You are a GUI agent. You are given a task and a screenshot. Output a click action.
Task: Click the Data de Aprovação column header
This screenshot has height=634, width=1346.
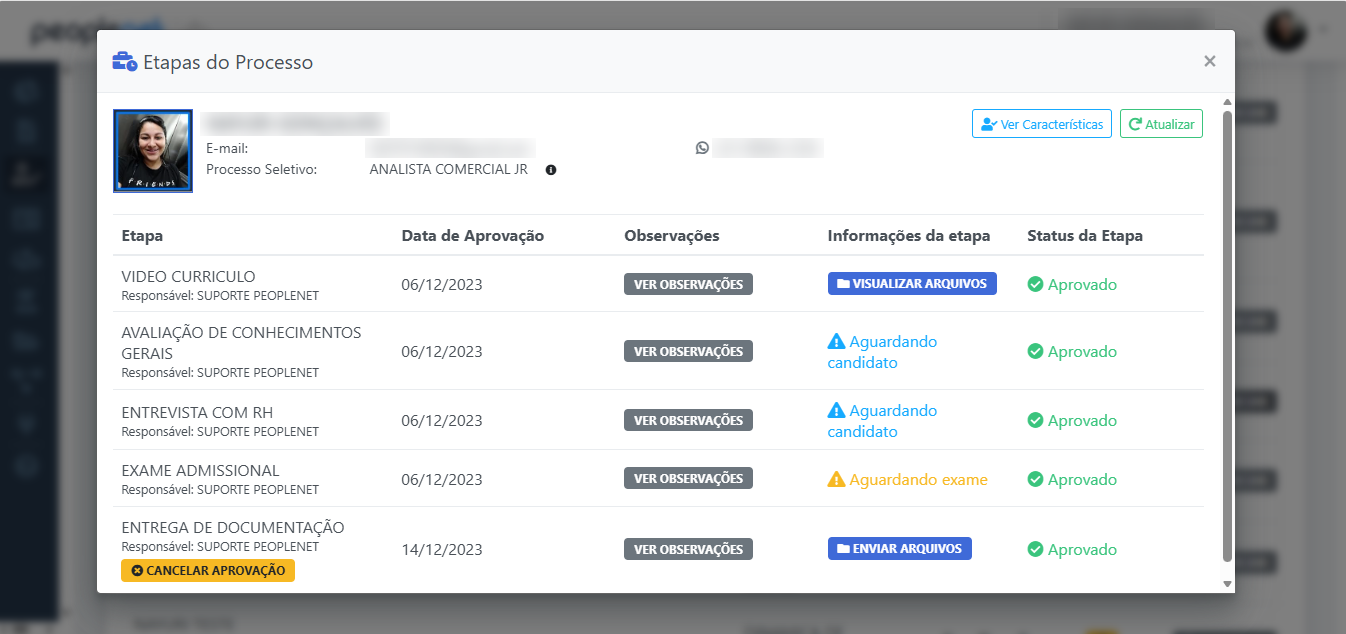(x=473, y=236)
